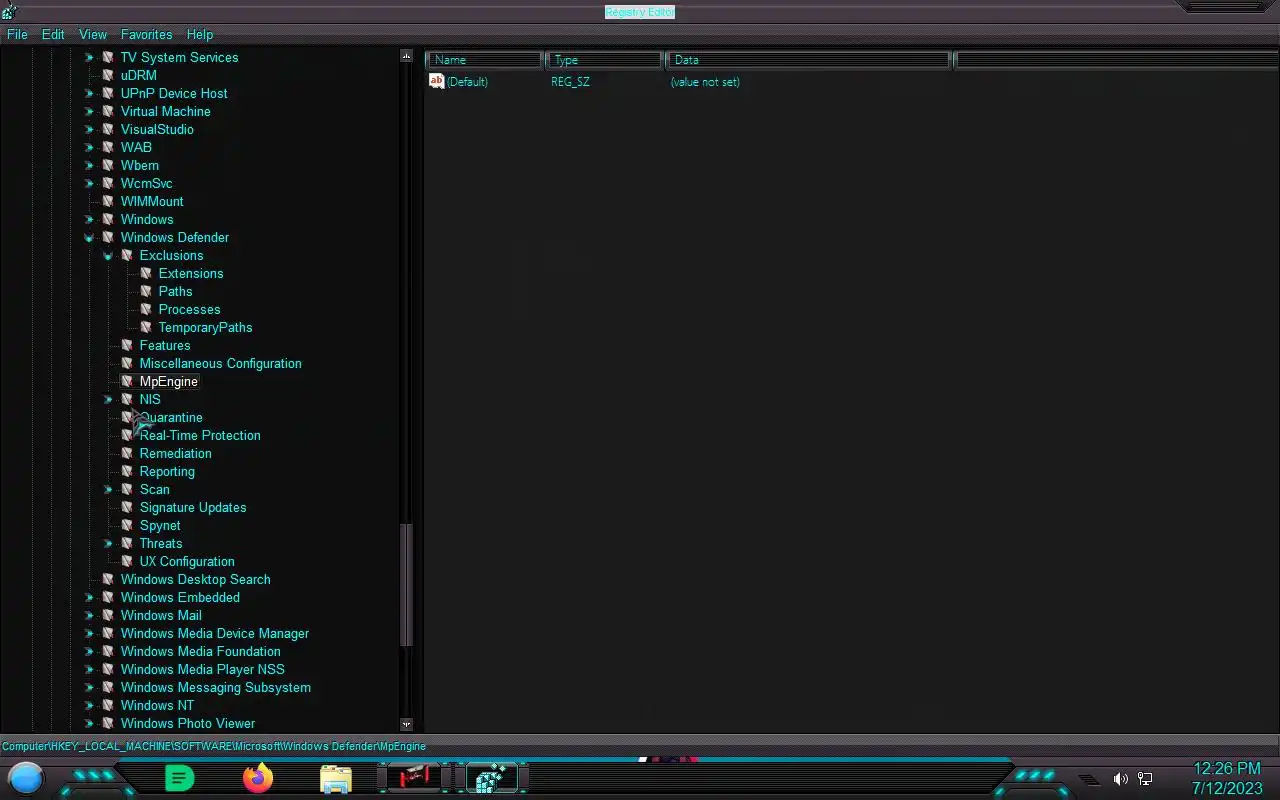
Task: Select the UPnP Device Host key
Action: point(174,93)
